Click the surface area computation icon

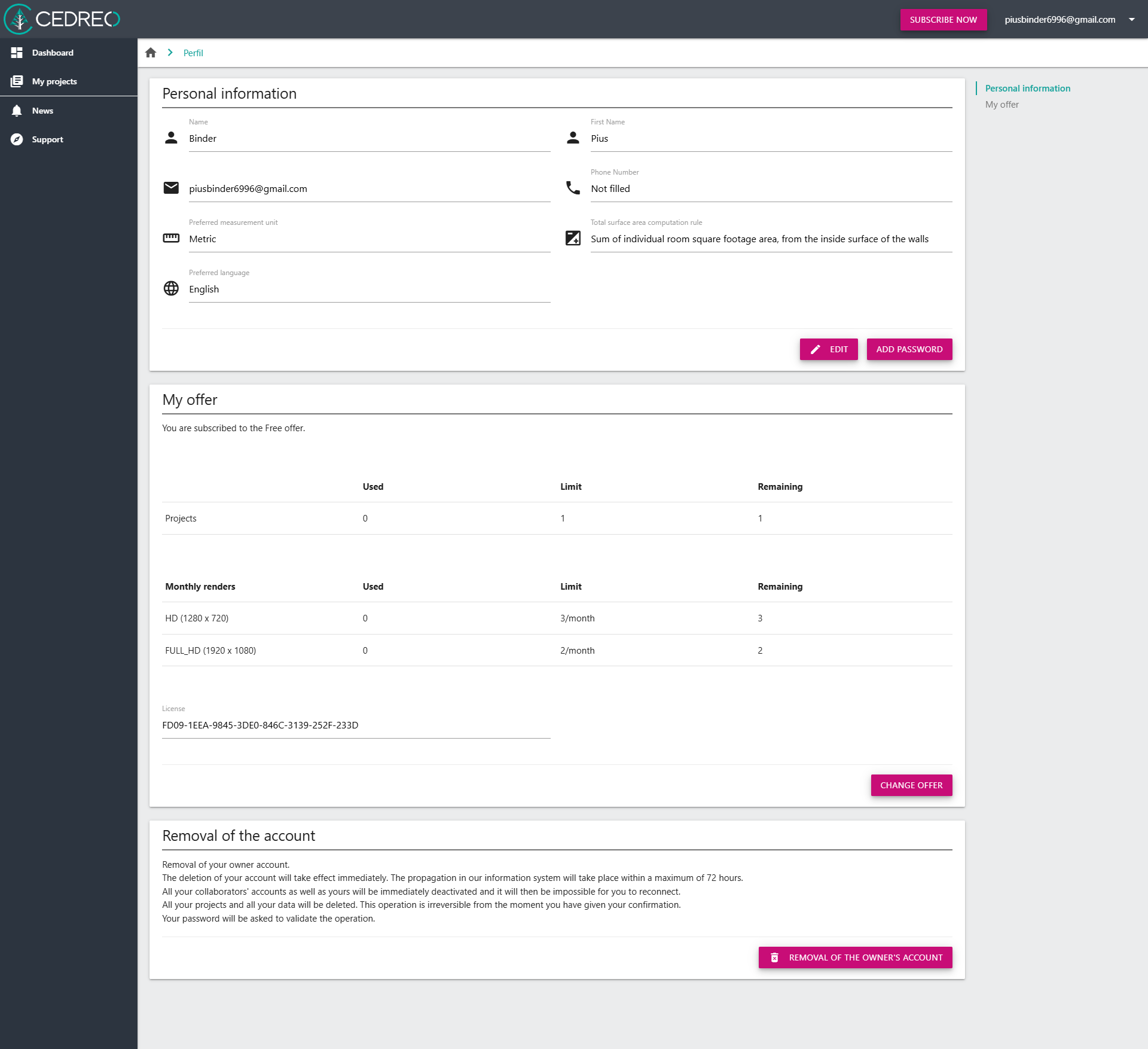click(x=573, y=238)
